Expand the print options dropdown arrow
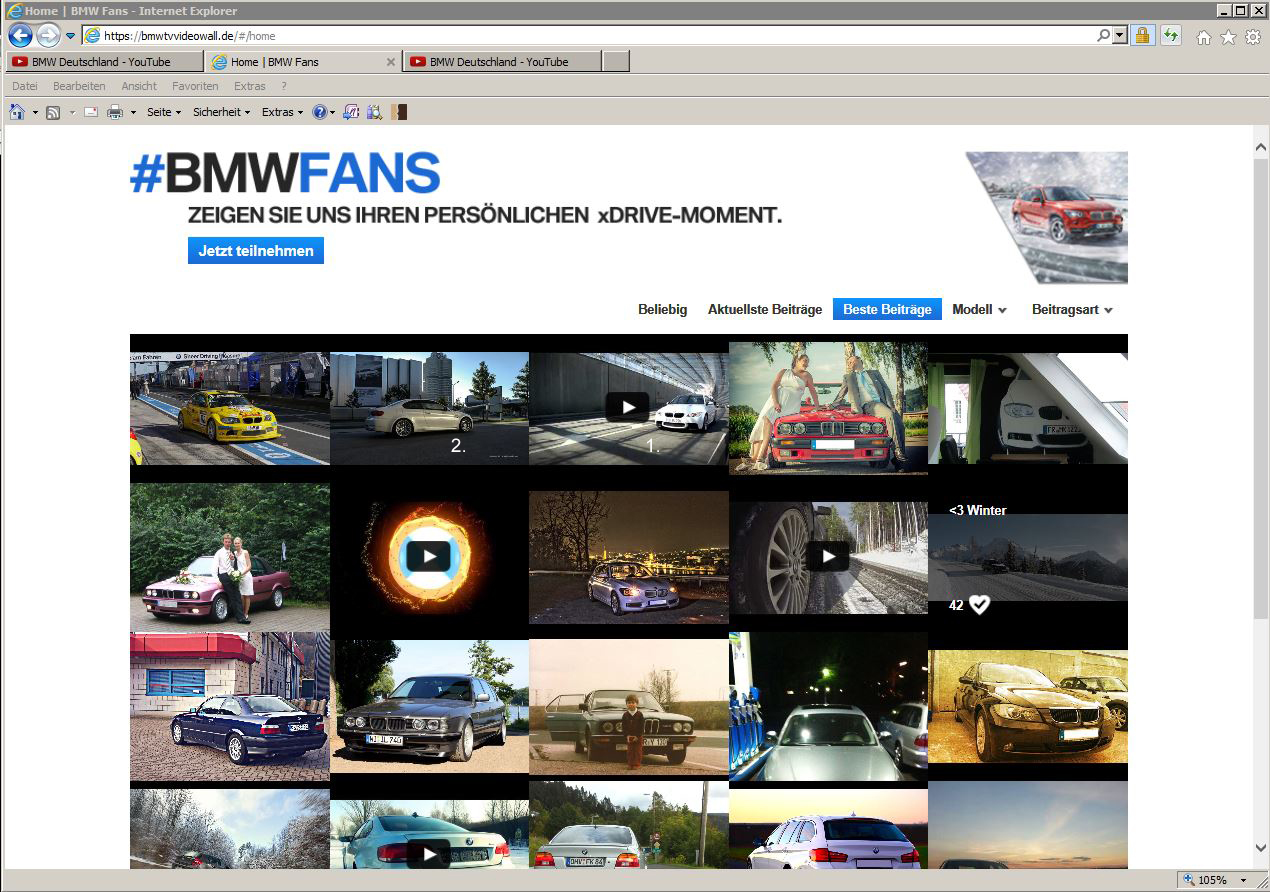Screen dimensions: 1270x892 tap(133, 112)
